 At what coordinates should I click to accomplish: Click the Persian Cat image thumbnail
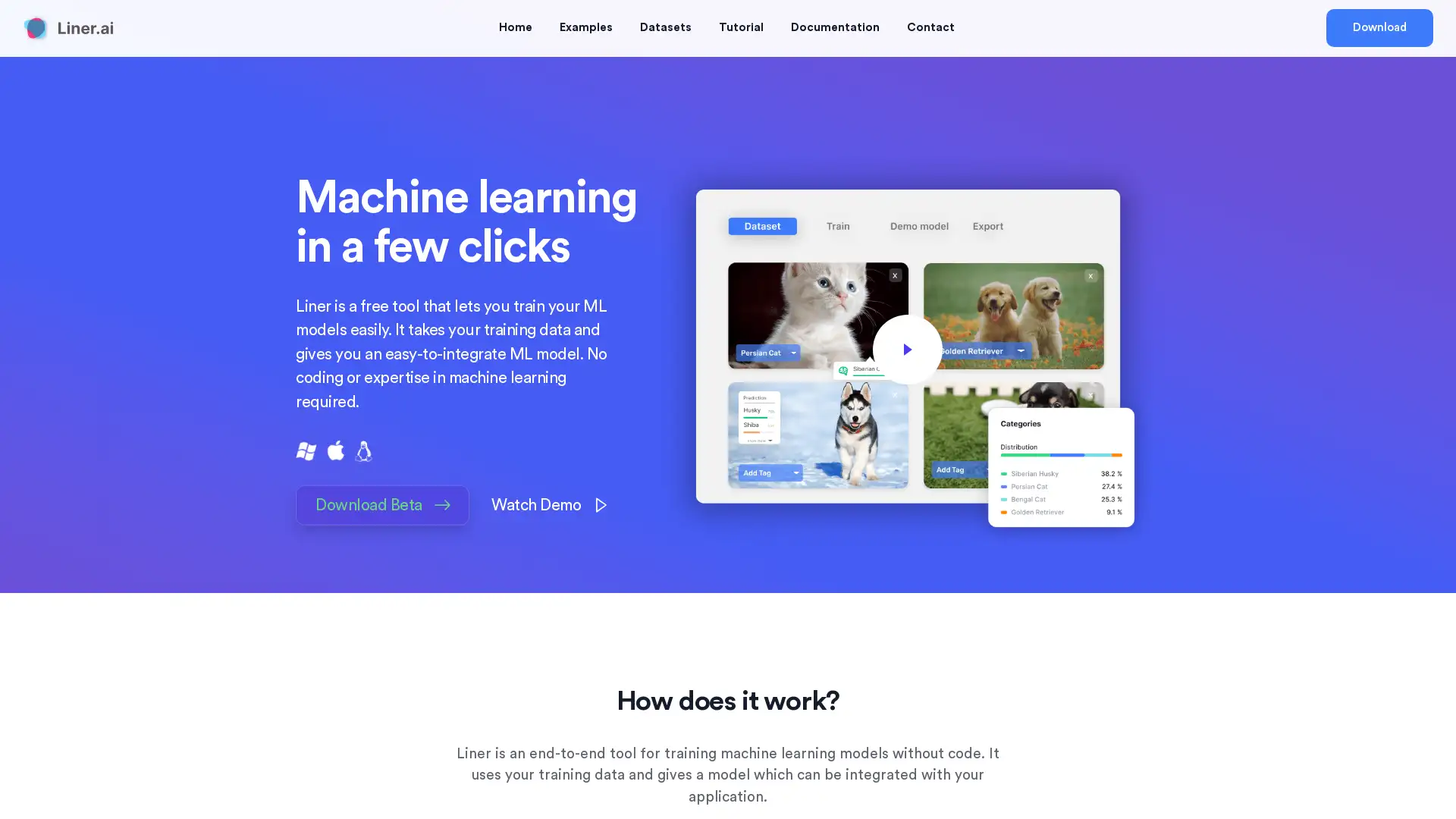(816, 315)
